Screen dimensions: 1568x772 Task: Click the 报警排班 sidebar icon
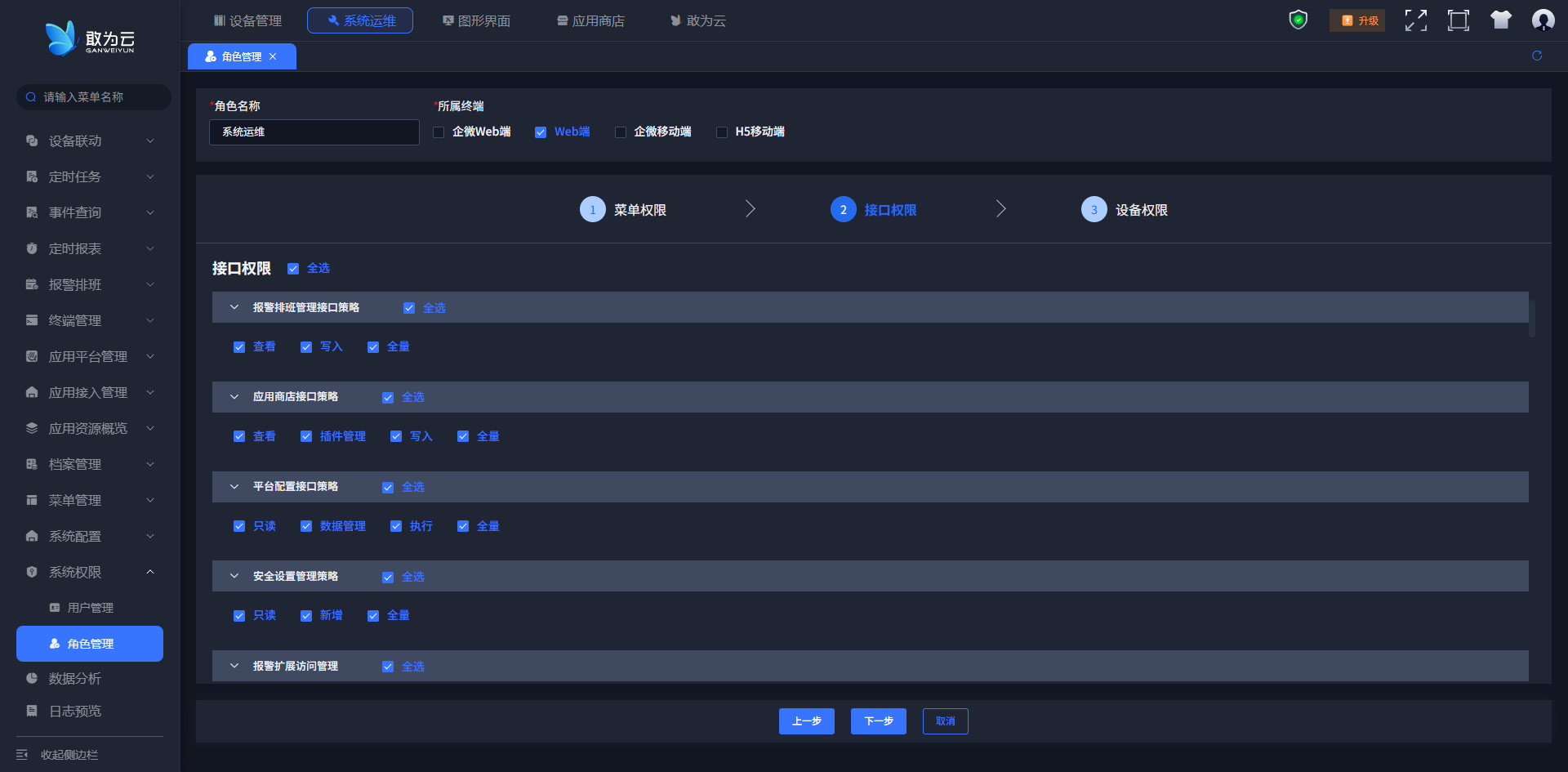(x=32, y=284)
